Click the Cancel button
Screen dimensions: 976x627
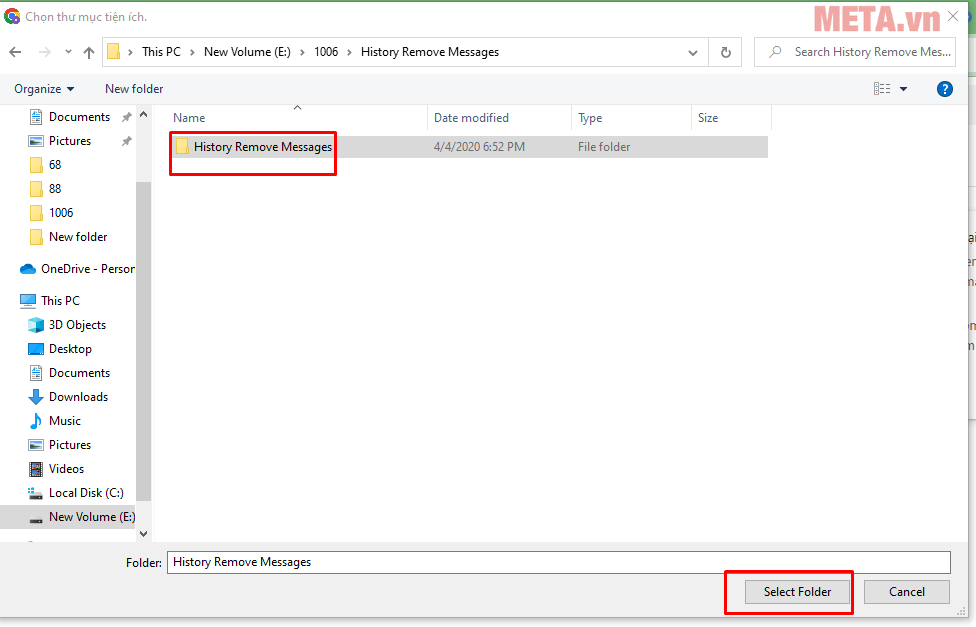(x=906, y=591)
